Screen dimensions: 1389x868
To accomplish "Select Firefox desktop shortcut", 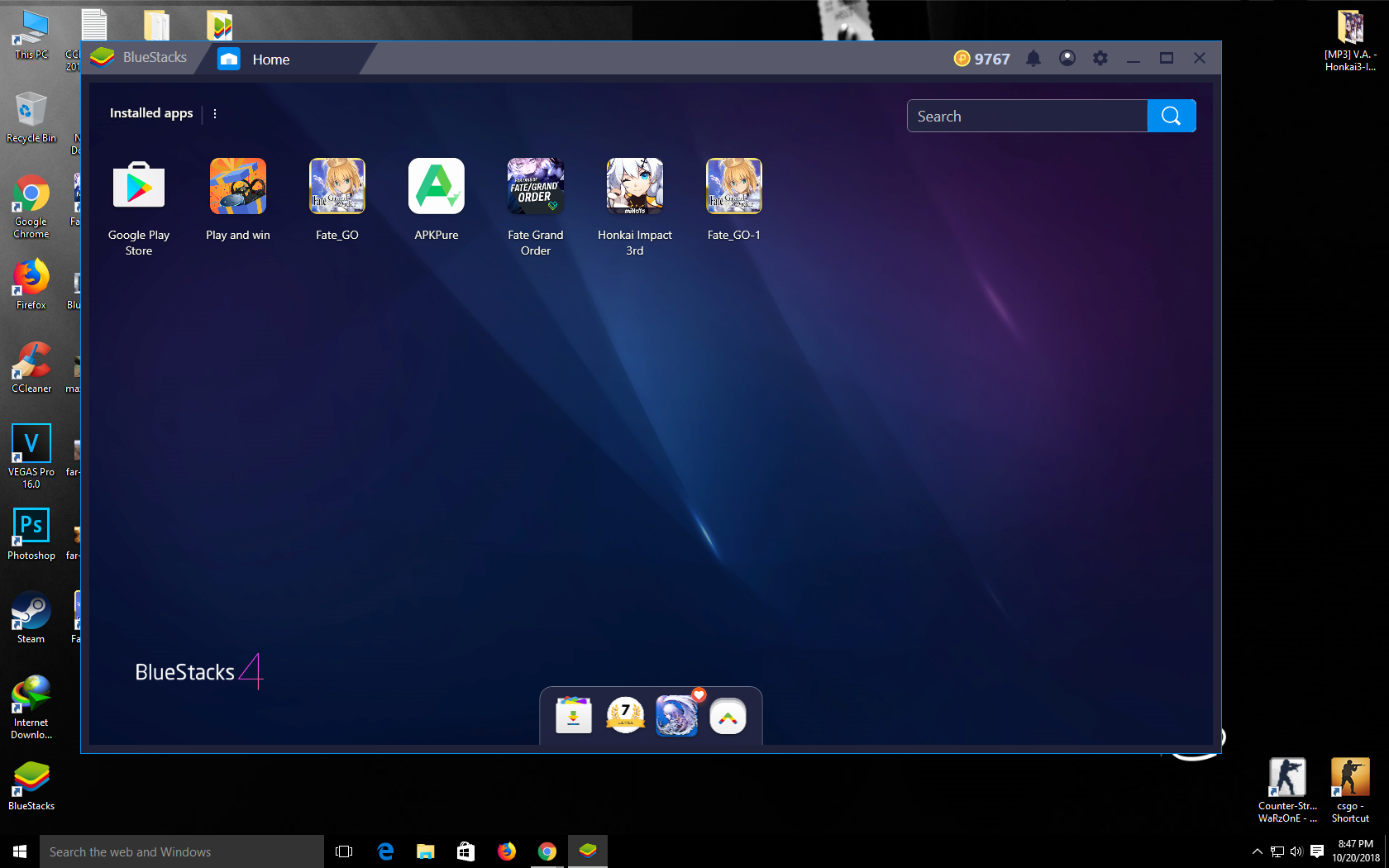I will 31,284.
